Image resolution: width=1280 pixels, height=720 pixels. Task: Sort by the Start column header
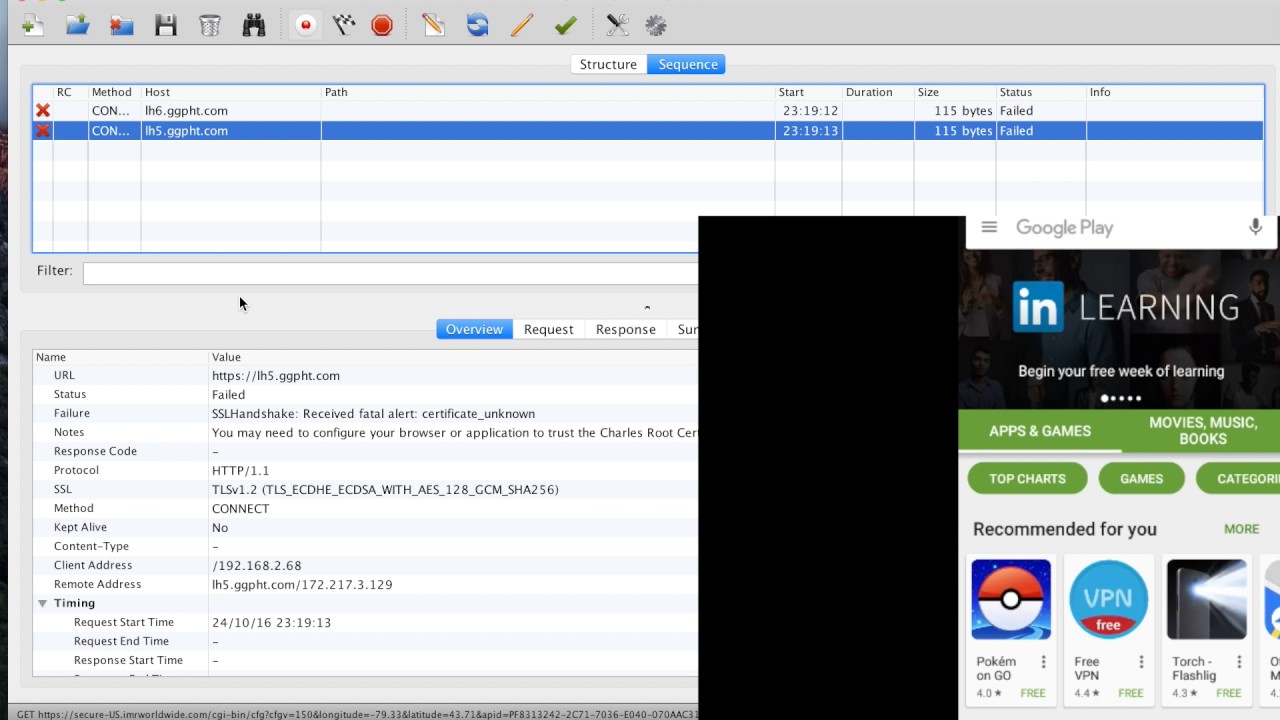(x=808, y=92)
